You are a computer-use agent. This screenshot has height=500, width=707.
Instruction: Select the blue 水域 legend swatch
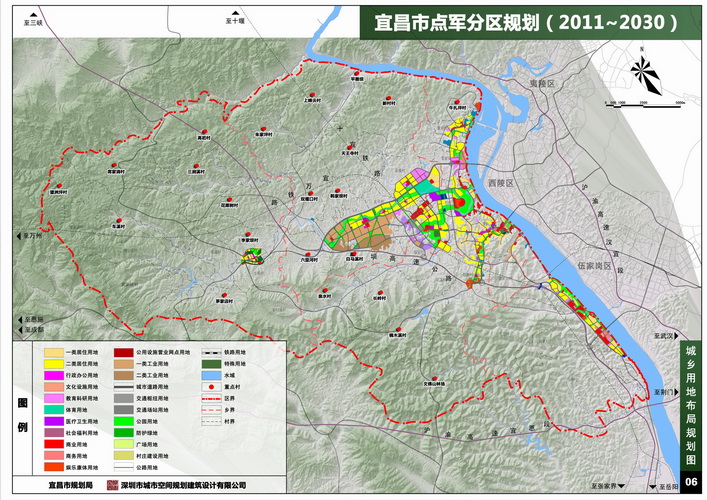coord(212,375)
